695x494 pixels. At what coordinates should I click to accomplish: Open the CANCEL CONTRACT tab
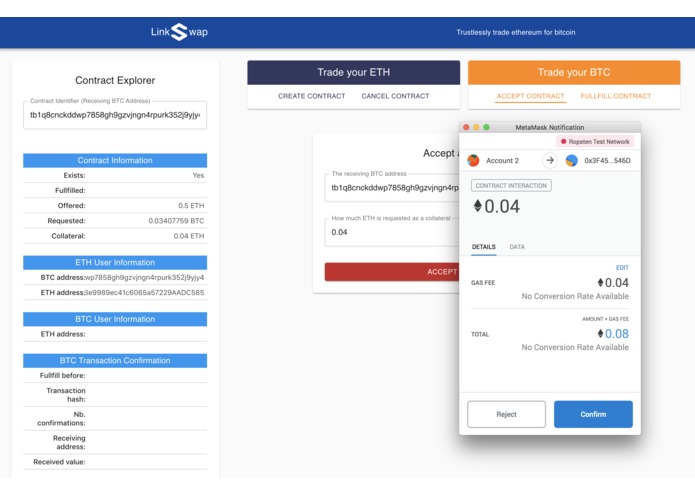pyautogui.click(x=395, y=96)
